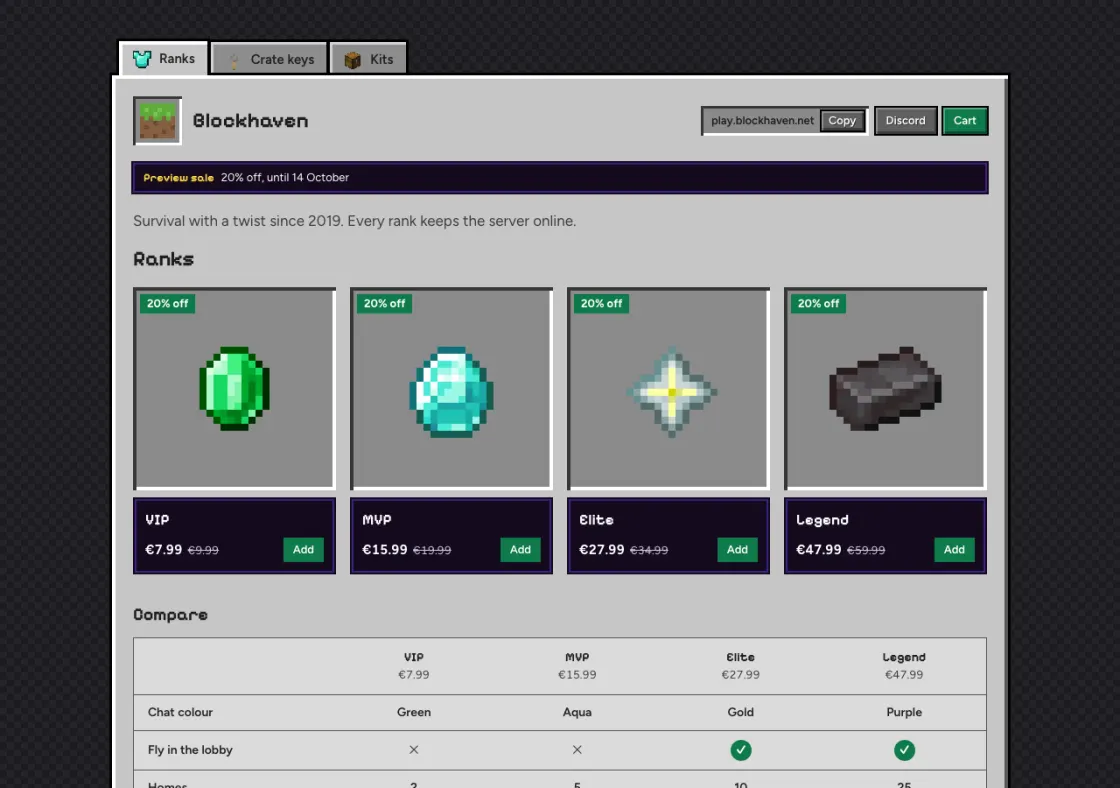Click the Survival with a twist description text
The height and width of the screenshot is (788, 1120).
(x=354, y=221)
